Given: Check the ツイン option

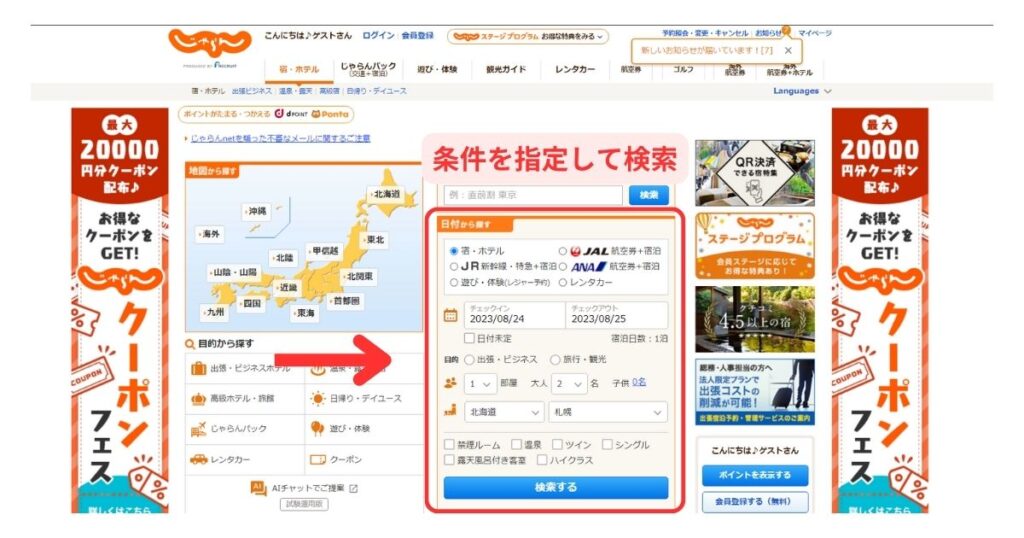Looking at the screenshot, I should (x=557, y=445).
